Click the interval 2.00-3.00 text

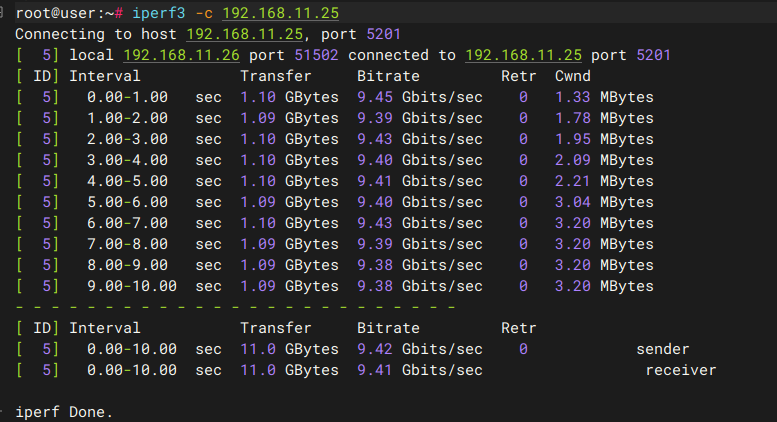click(x=127, y=139)
